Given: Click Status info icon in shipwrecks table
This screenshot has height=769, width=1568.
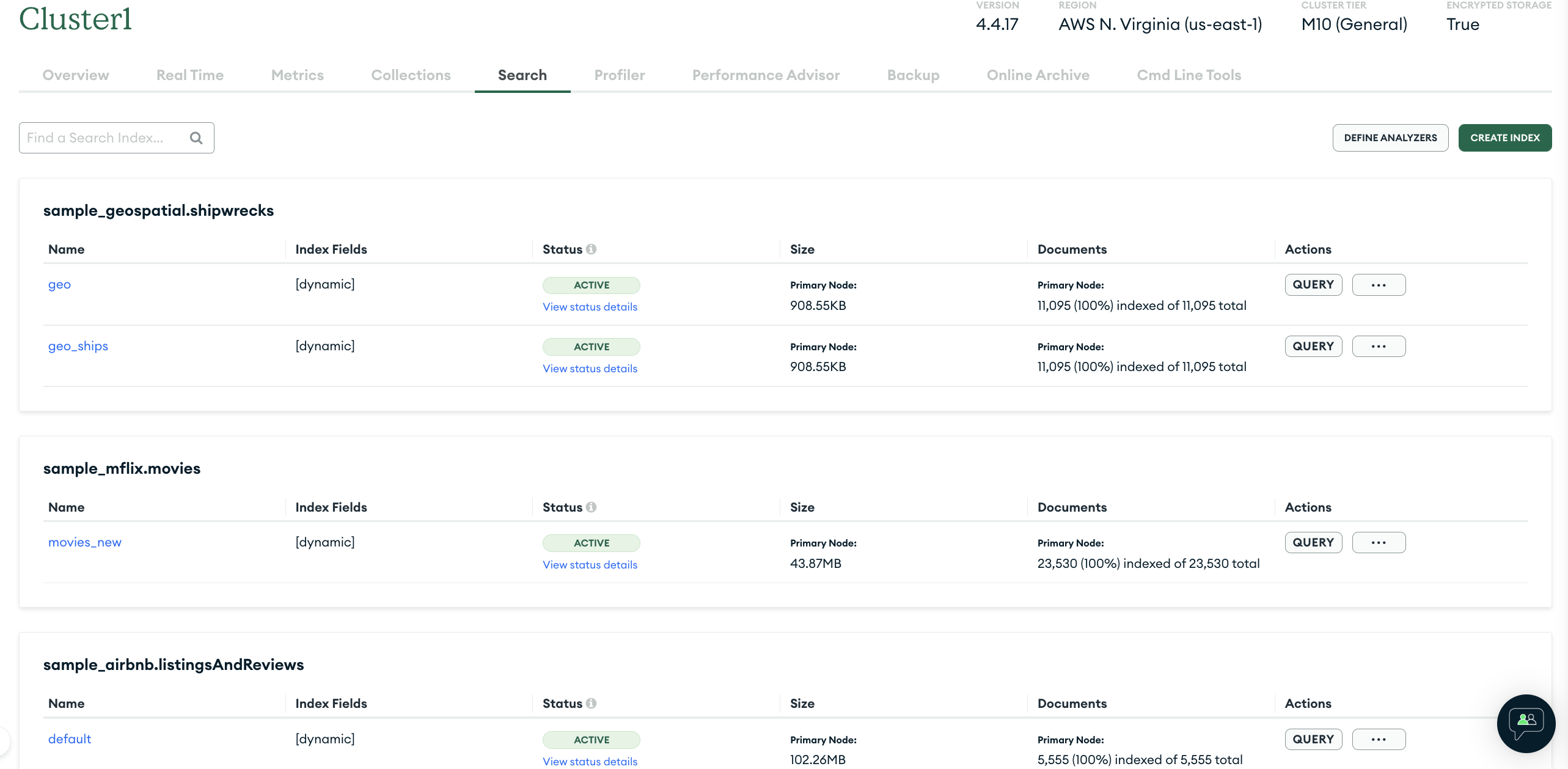Looking at the screenshot, I should tap(591, 249).
